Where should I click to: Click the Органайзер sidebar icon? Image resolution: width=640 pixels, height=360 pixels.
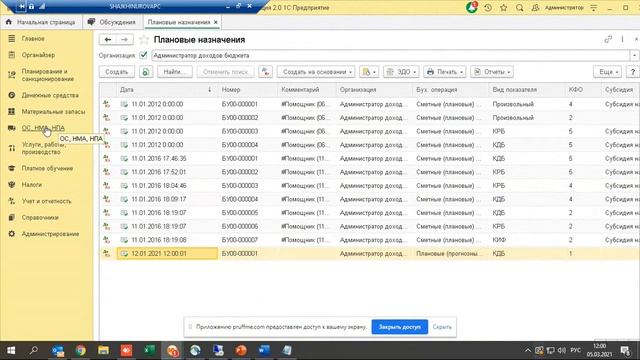(11, 55)
